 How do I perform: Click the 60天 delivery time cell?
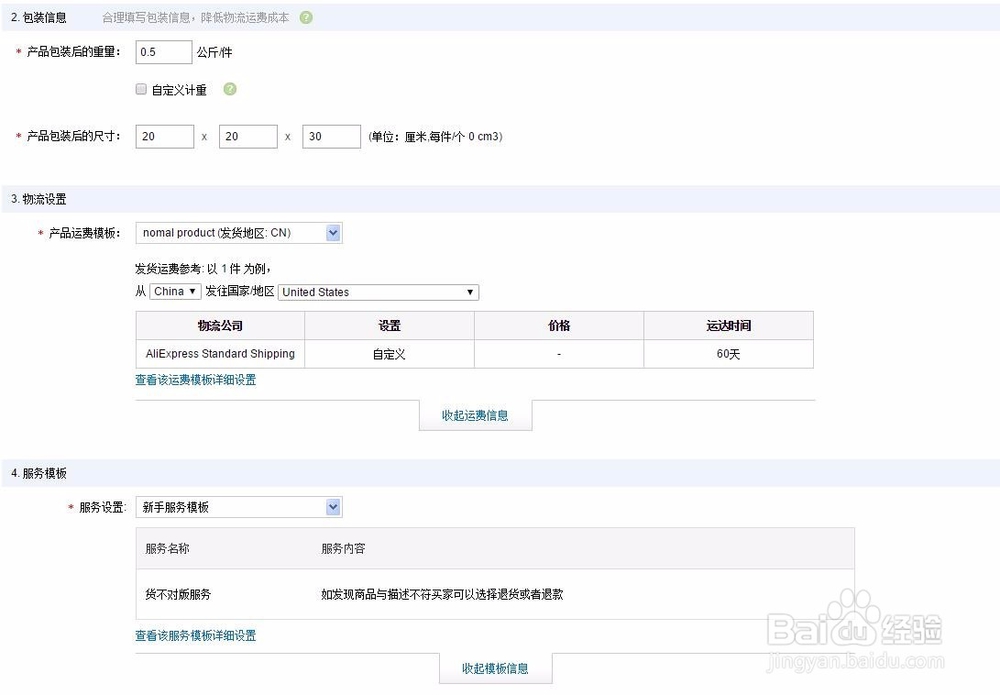point(727,354)
